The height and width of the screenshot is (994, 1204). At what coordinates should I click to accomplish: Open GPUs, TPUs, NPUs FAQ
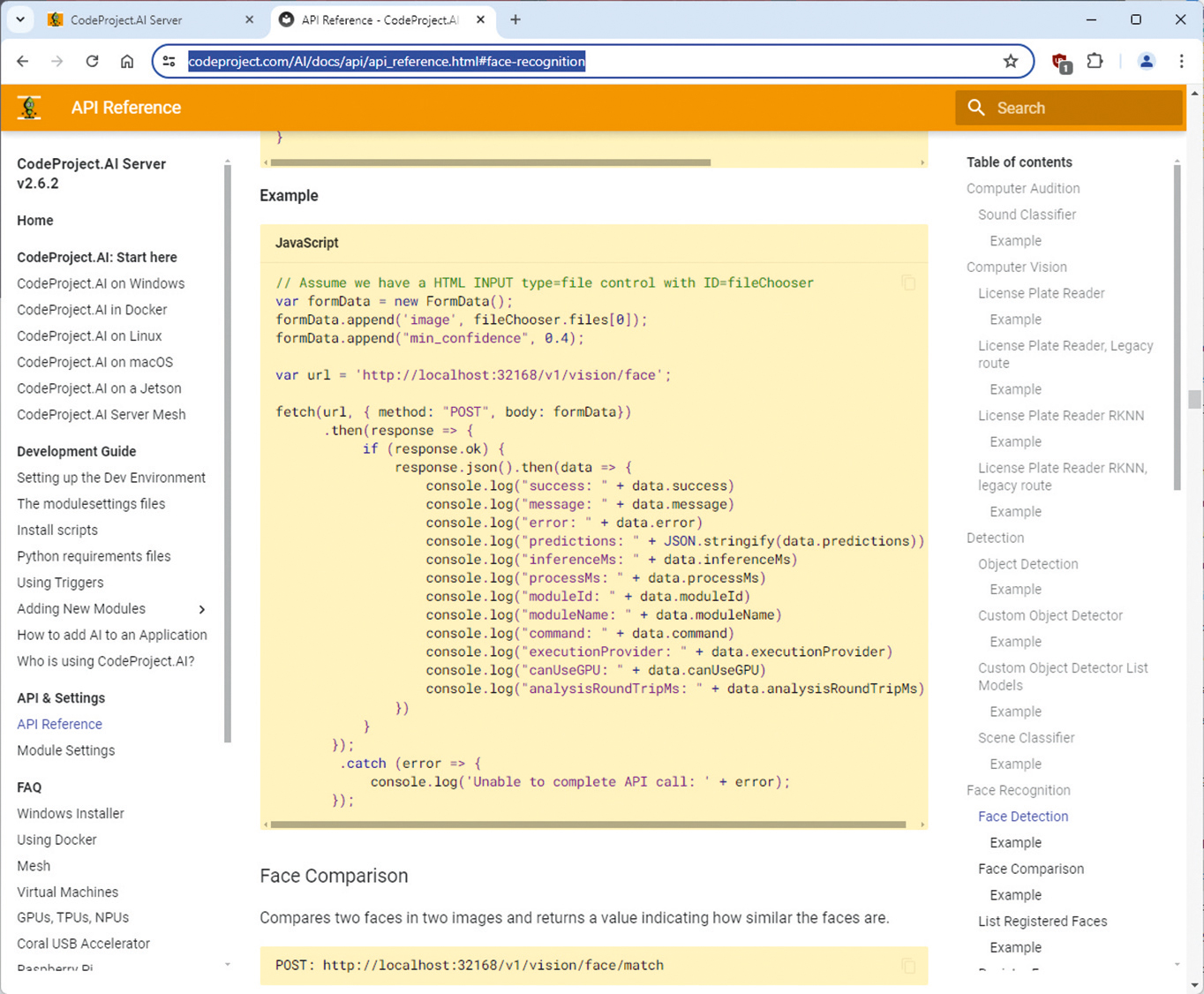pyautogui.click(x=72, y=917)
